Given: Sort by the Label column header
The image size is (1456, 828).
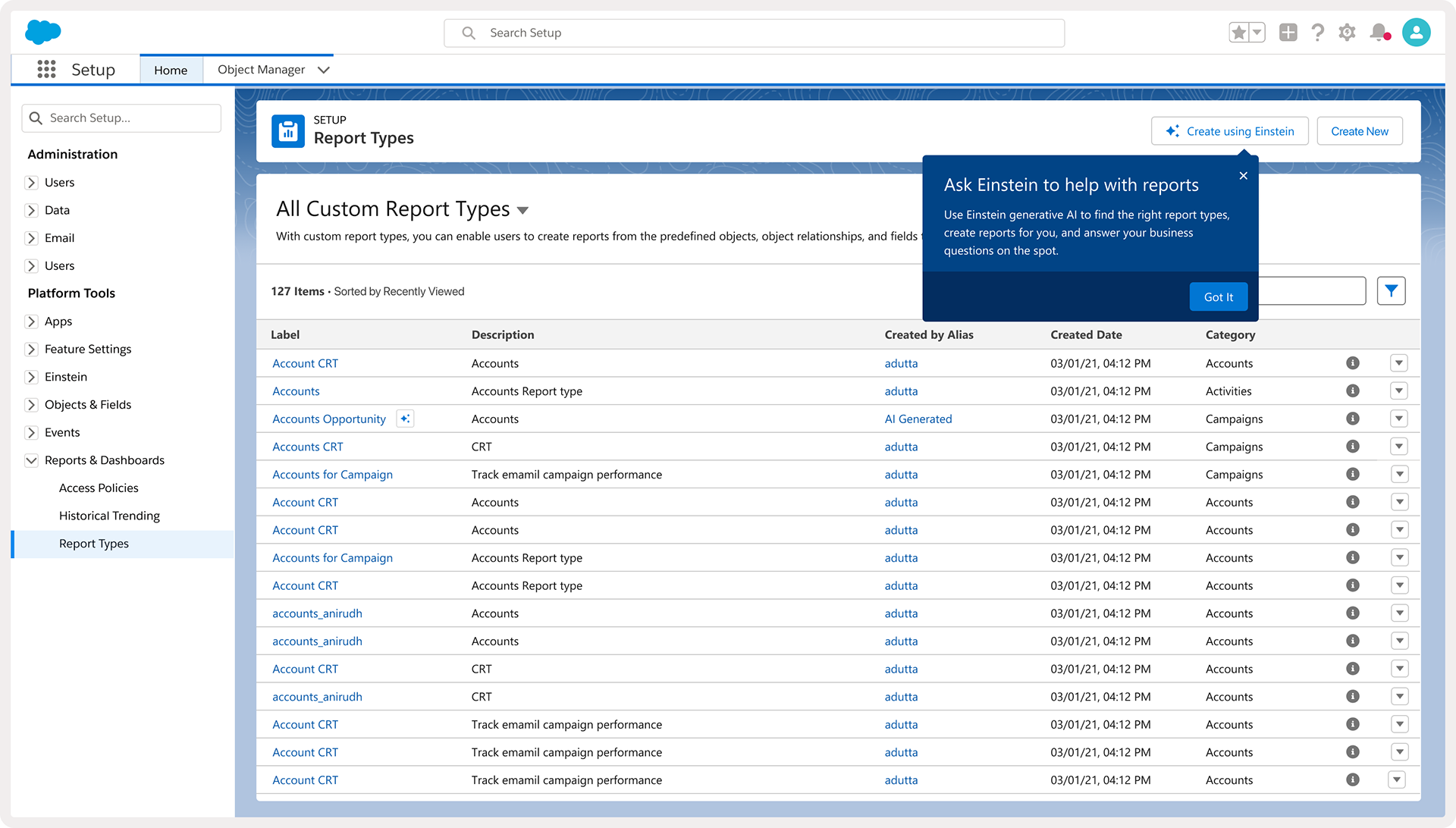Looking at the screenshot, I should point(285,335).
